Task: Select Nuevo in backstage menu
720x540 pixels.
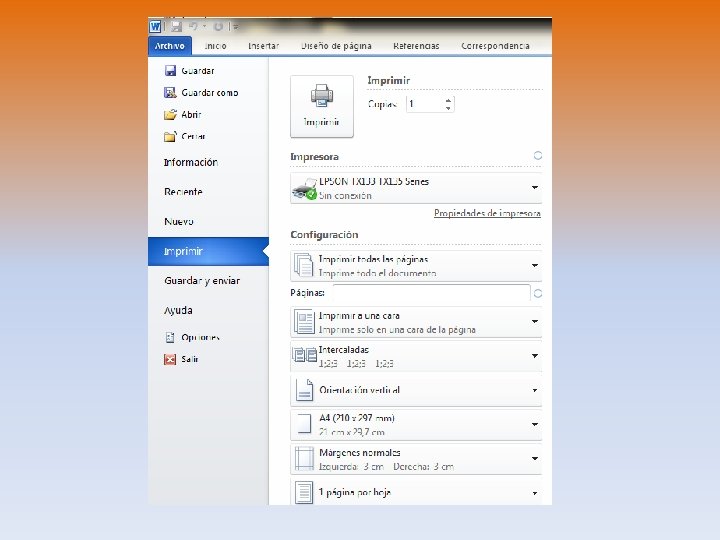Action: (x=179, y=221)
